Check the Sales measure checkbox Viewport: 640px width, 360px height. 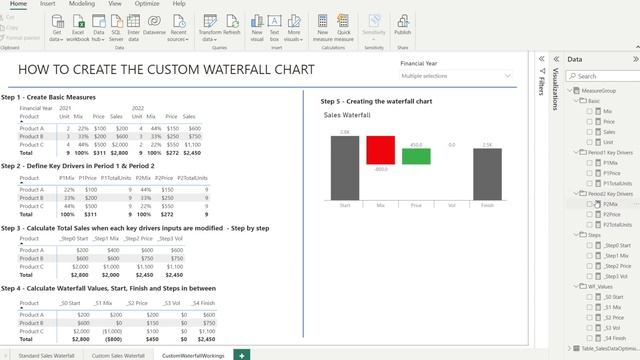point(589,132)
